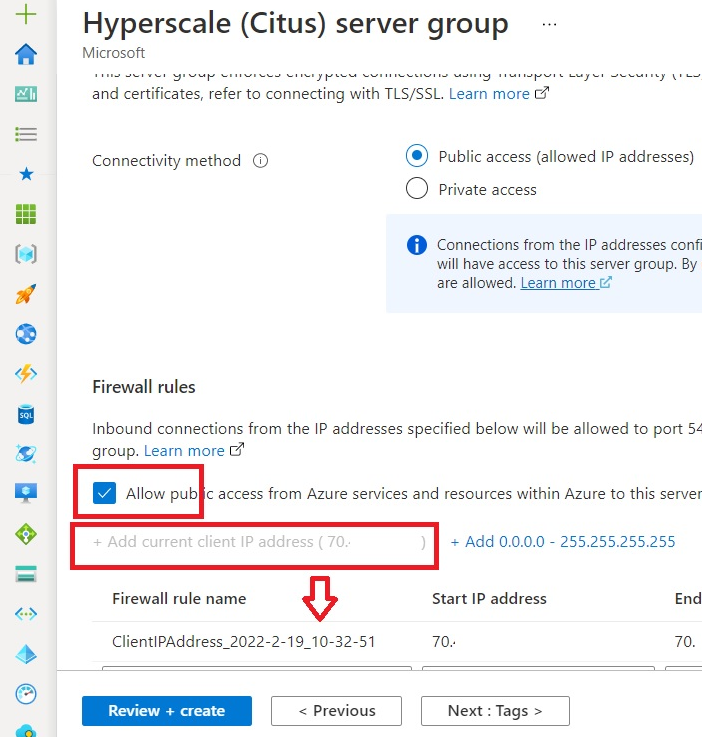
Task: Open the SQL databases icon
Action: coord(26,414)
